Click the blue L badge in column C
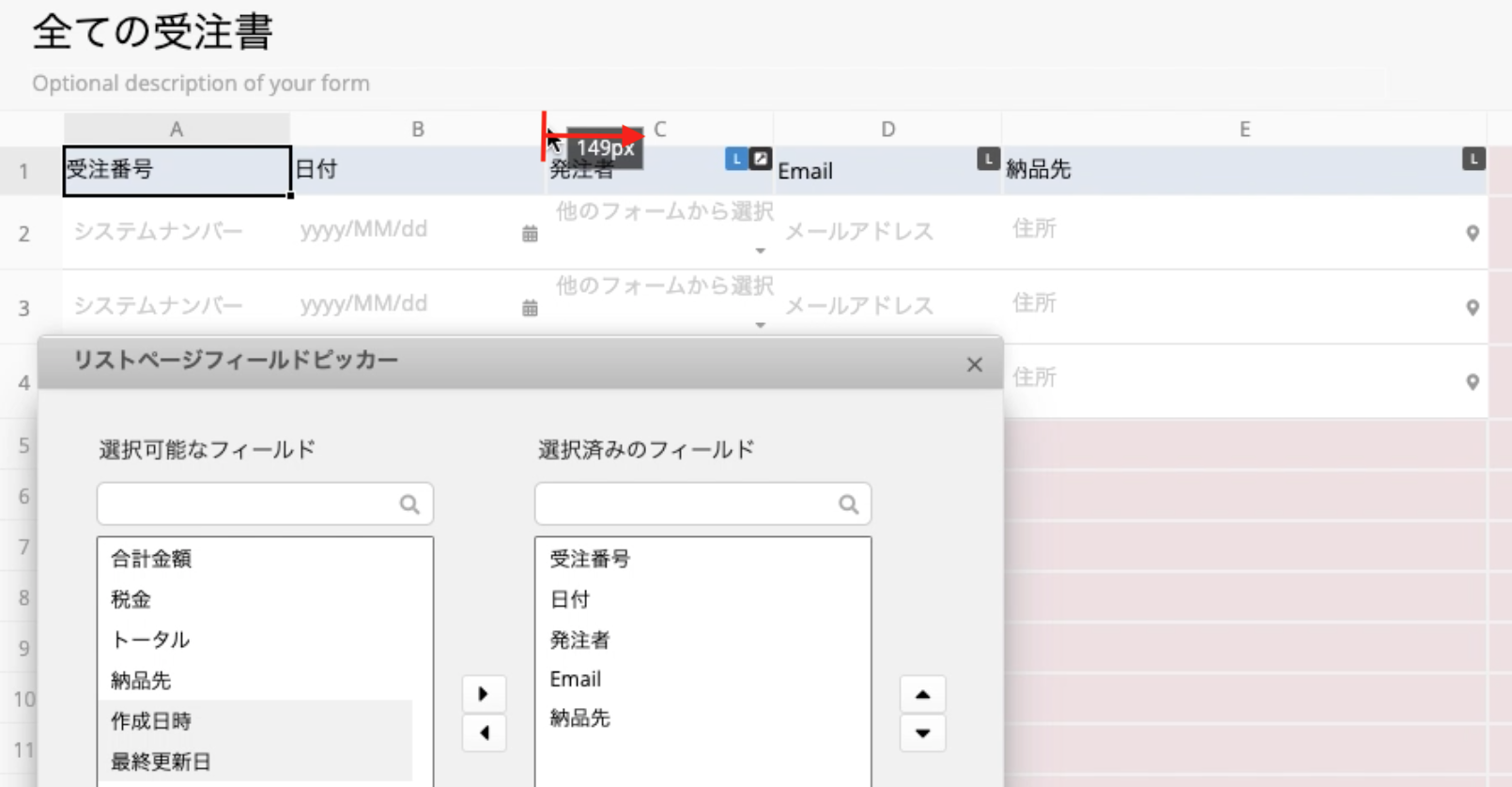Image resolution: width=1512 pixels, height=787 pixels. click(736, 159)
